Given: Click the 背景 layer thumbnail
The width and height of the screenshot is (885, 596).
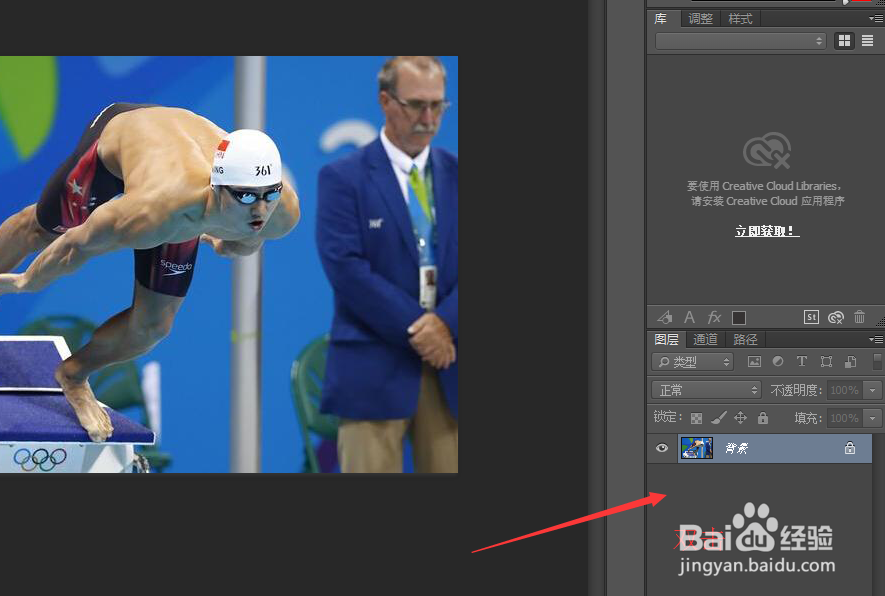Looking at the screenshot, I should (x=697, y=448).
